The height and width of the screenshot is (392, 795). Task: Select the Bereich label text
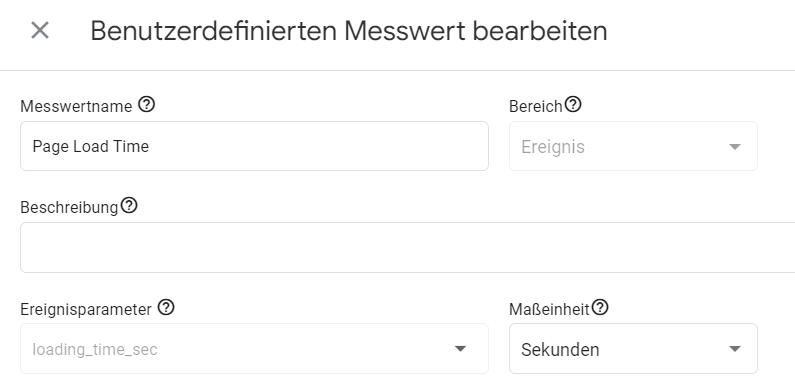[x=536, y=106]
